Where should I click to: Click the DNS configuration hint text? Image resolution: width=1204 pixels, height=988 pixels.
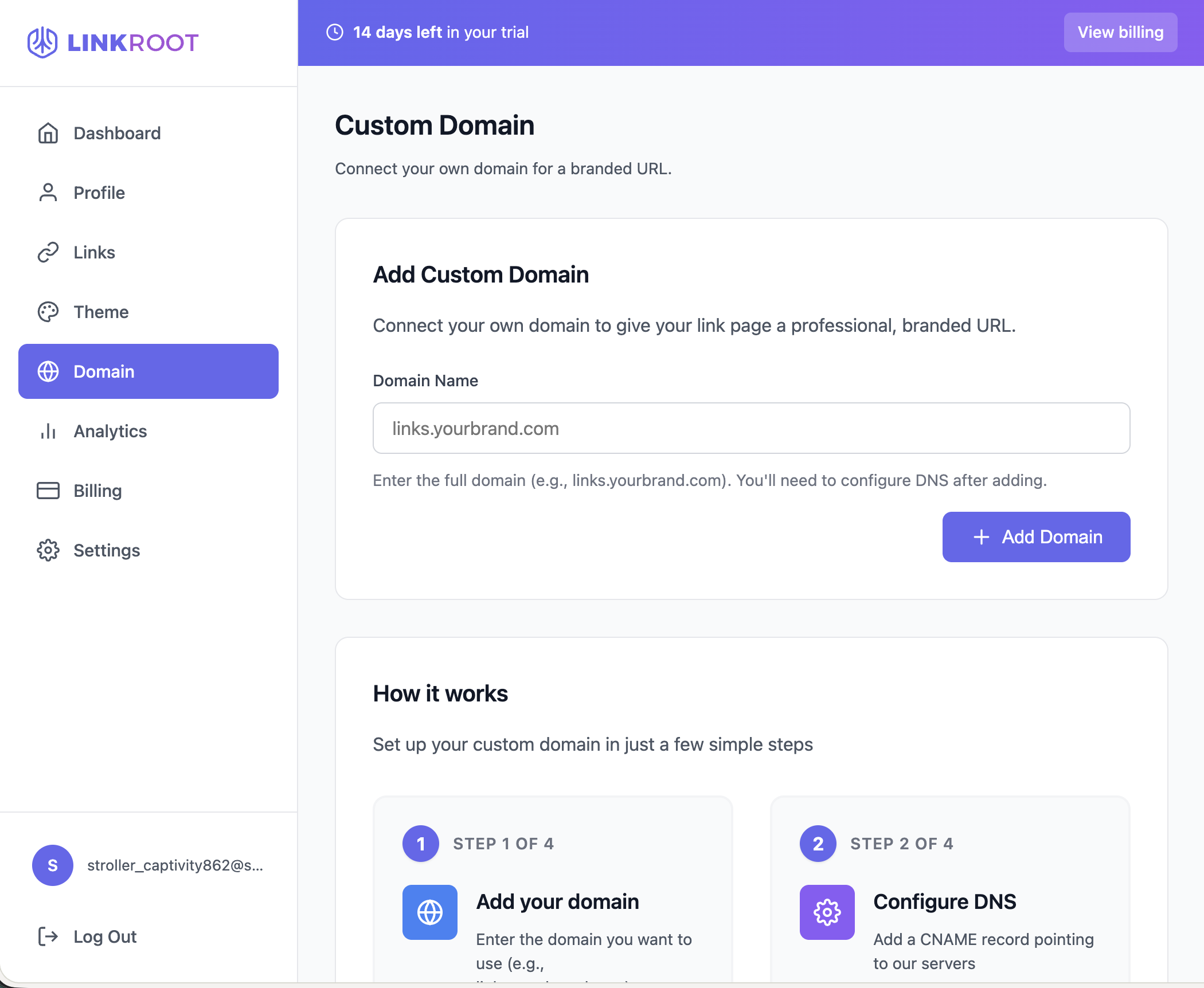(710, 480)
